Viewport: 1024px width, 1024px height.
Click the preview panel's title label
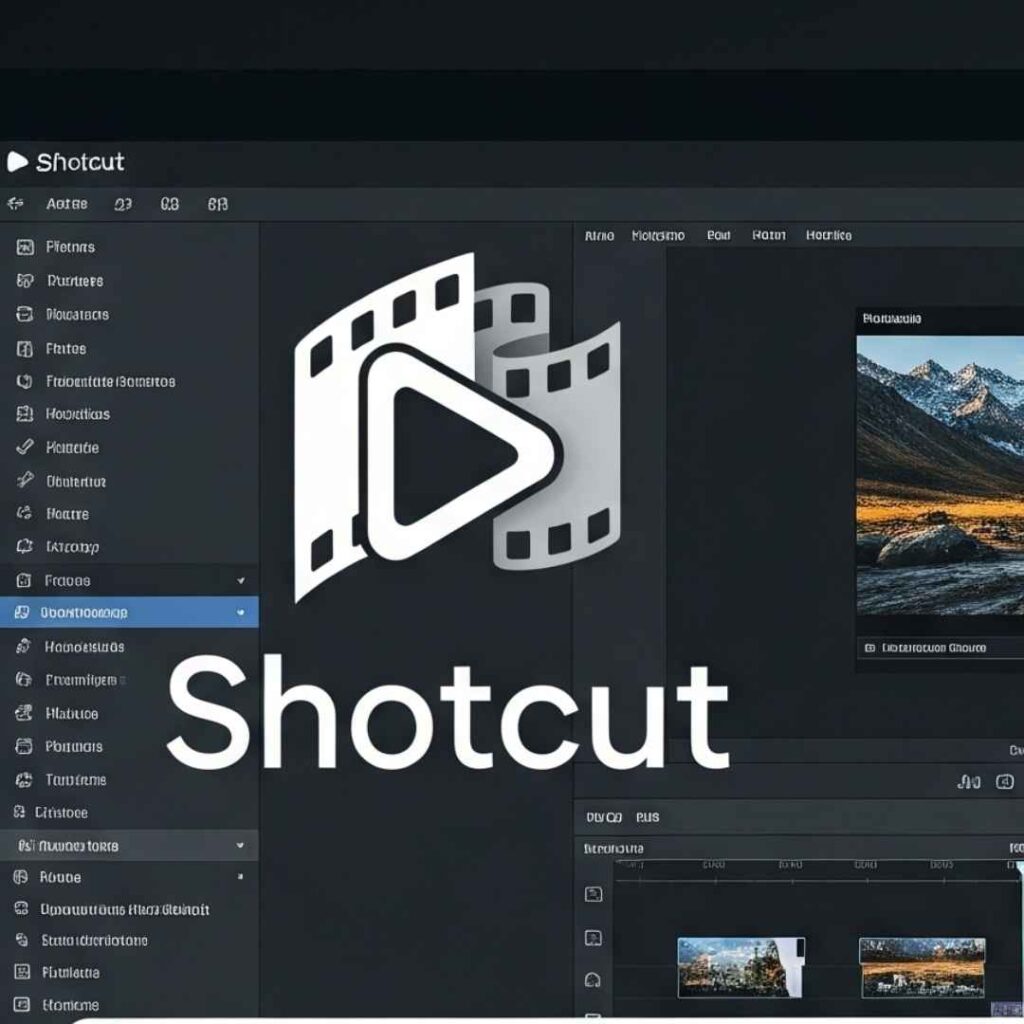coord(891,319)
